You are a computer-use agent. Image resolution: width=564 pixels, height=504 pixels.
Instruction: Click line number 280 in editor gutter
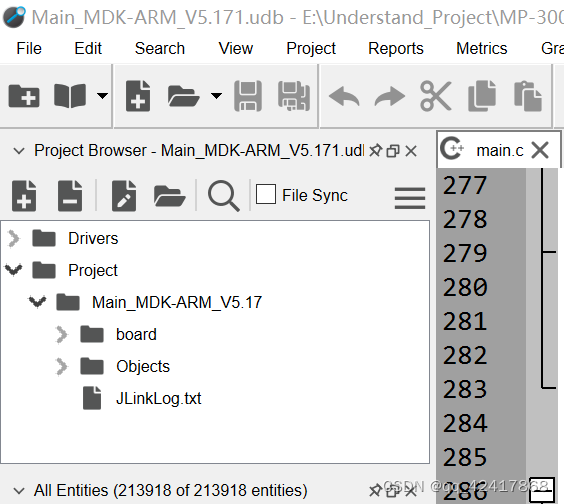point(465,287)
